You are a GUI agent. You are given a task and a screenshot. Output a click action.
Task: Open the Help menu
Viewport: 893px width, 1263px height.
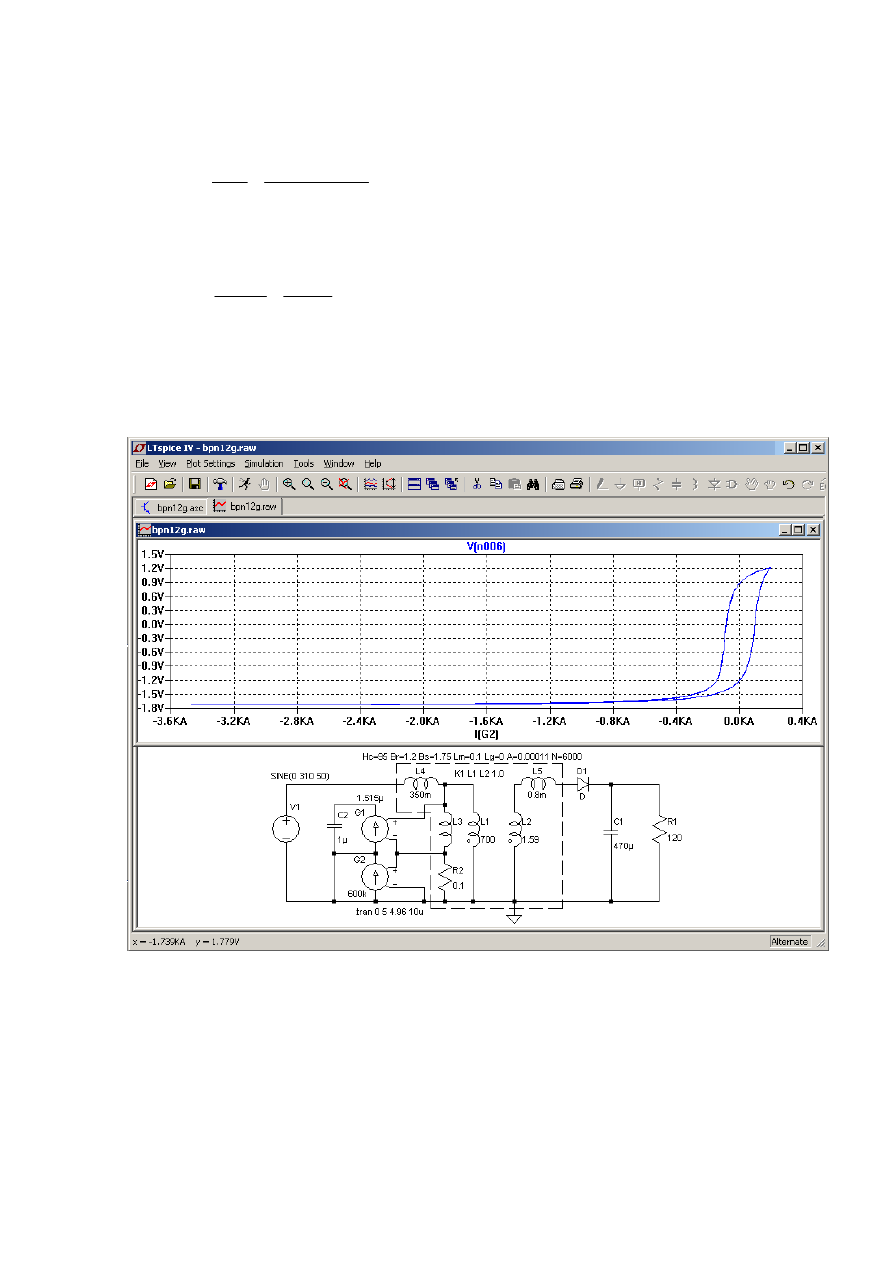pos(373,464)
